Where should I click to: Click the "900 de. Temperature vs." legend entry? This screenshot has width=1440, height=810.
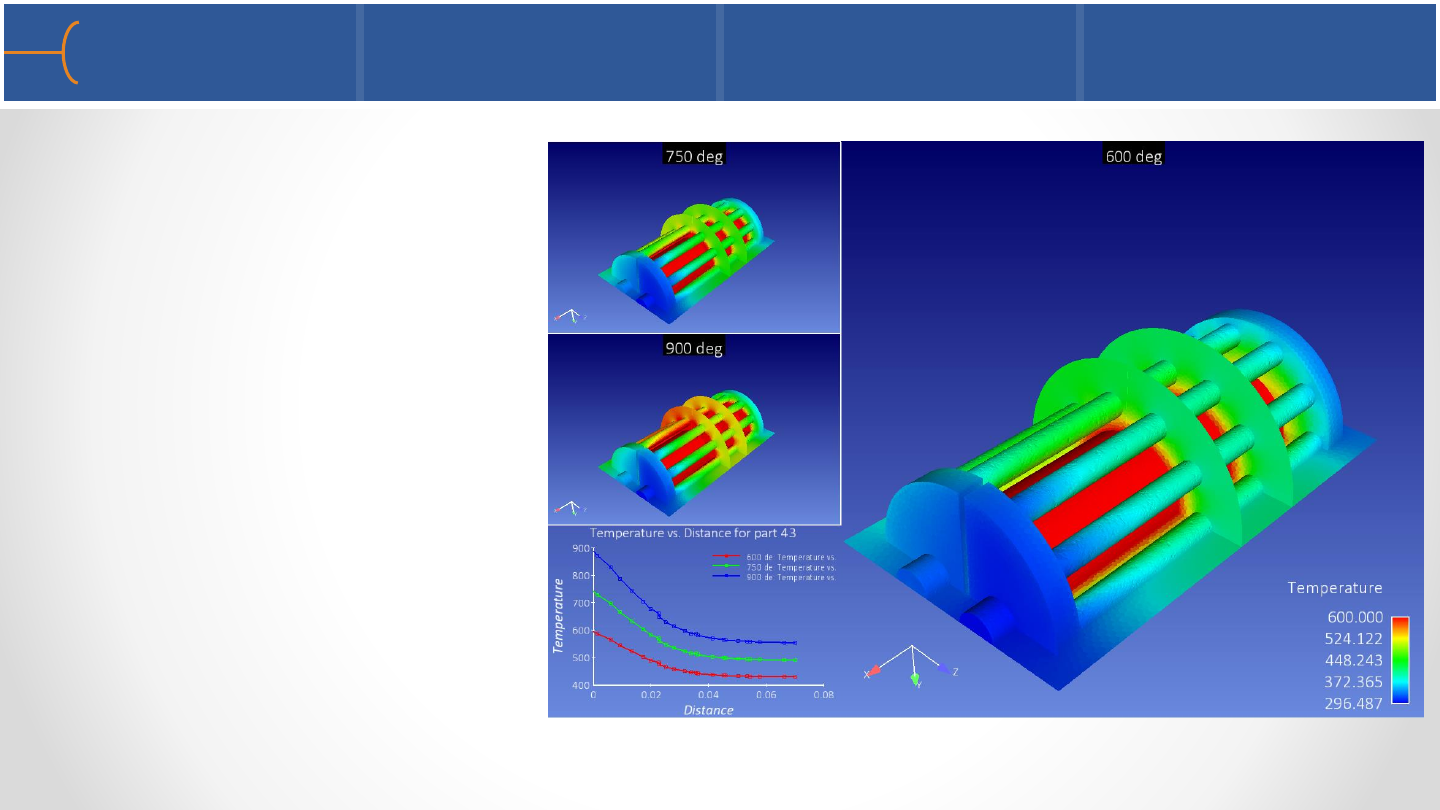(x=774, y=577)
